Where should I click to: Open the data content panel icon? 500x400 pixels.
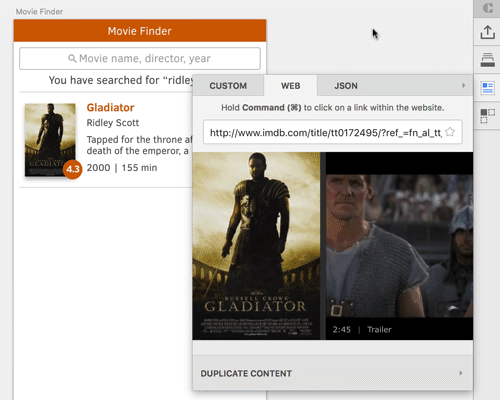(487, 88)
